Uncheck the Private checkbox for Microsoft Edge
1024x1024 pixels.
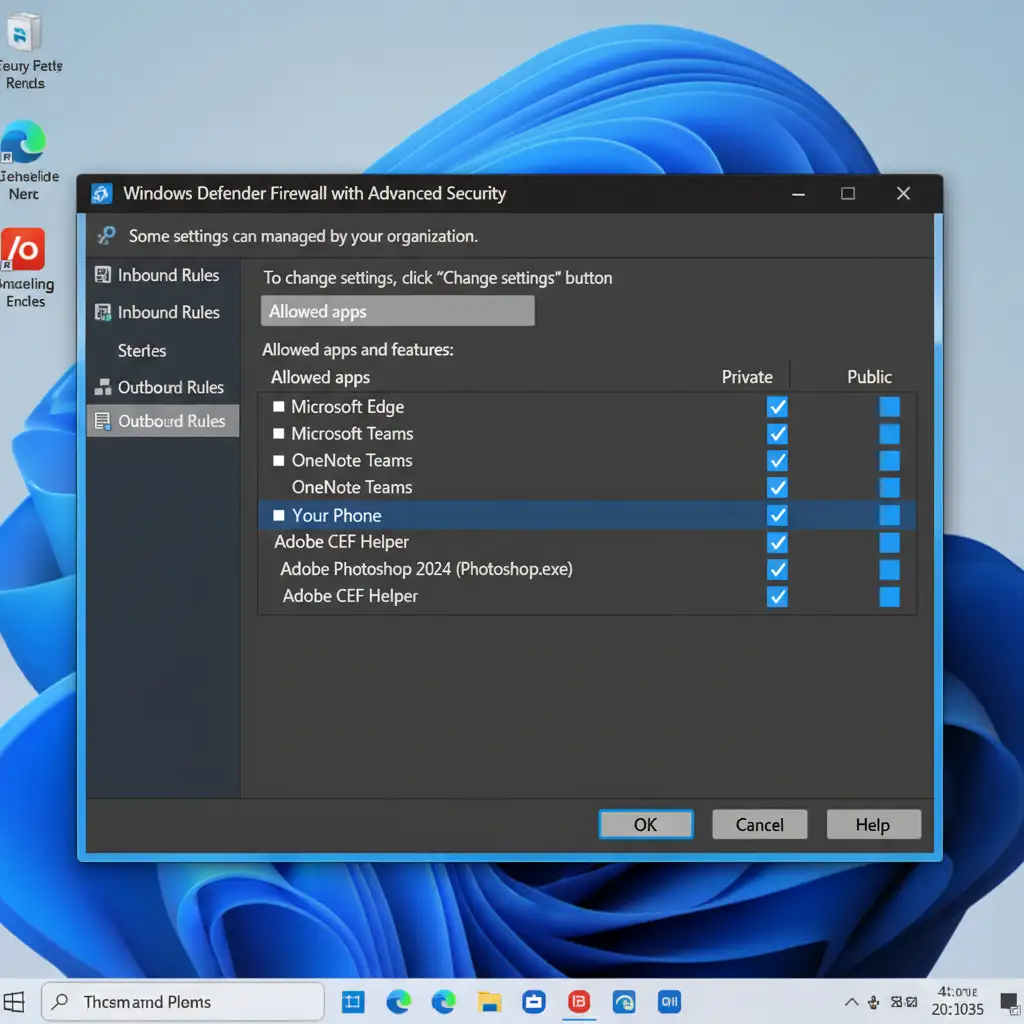[x=776, y=407]
